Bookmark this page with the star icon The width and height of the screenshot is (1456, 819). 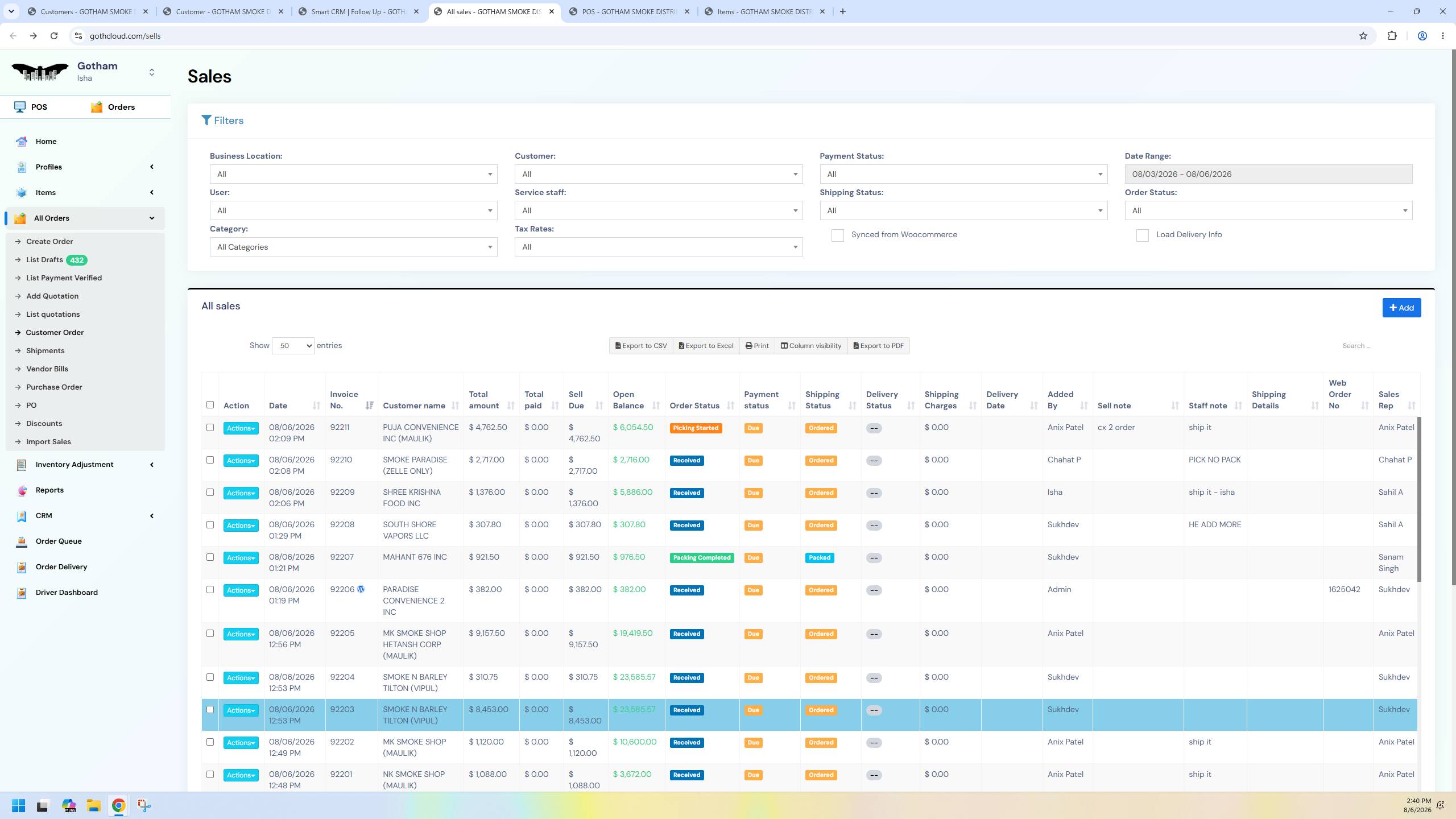tap(1363, 36)
